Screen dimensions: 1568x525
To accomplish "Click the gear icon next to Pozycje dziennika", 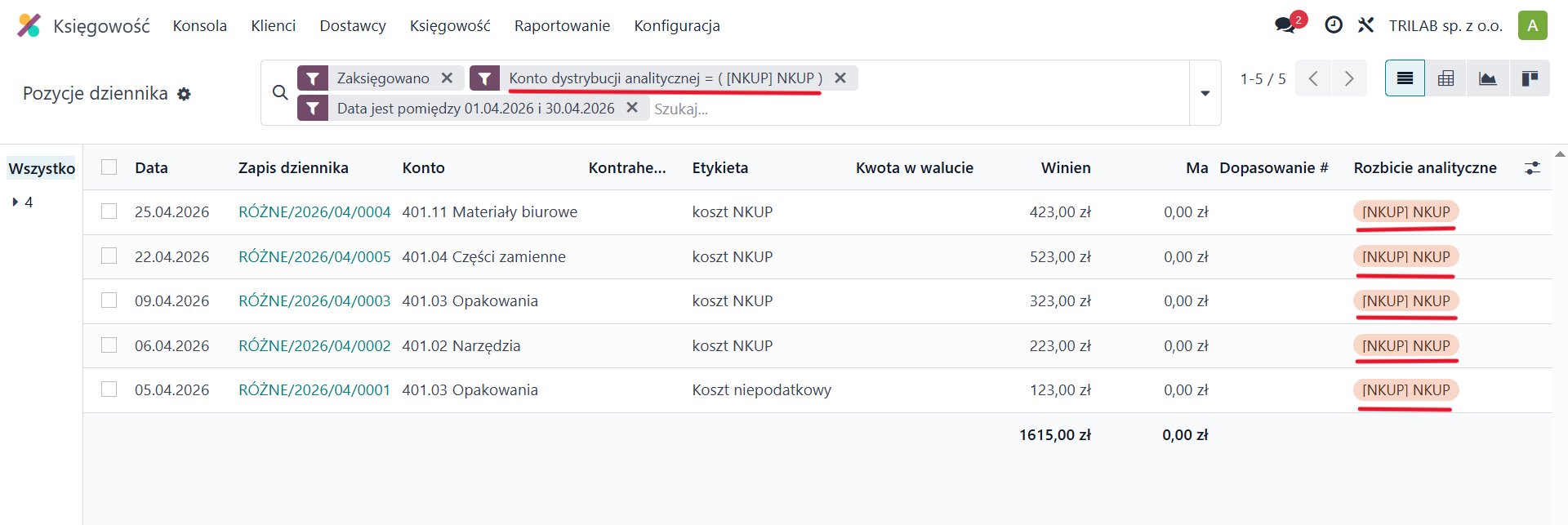I will point(185,94).
